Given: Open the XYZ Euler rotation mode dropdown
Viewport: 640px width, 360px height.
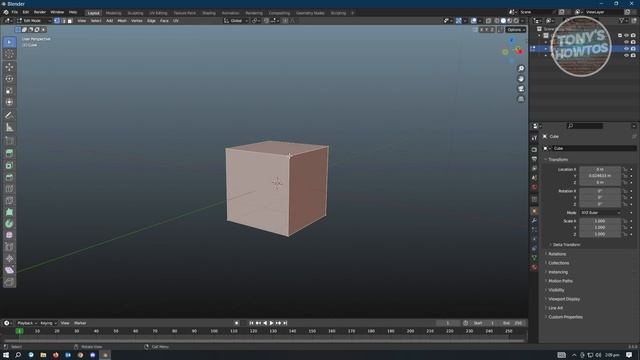Looking at the screenshot, I should click(x=600, y=213).
